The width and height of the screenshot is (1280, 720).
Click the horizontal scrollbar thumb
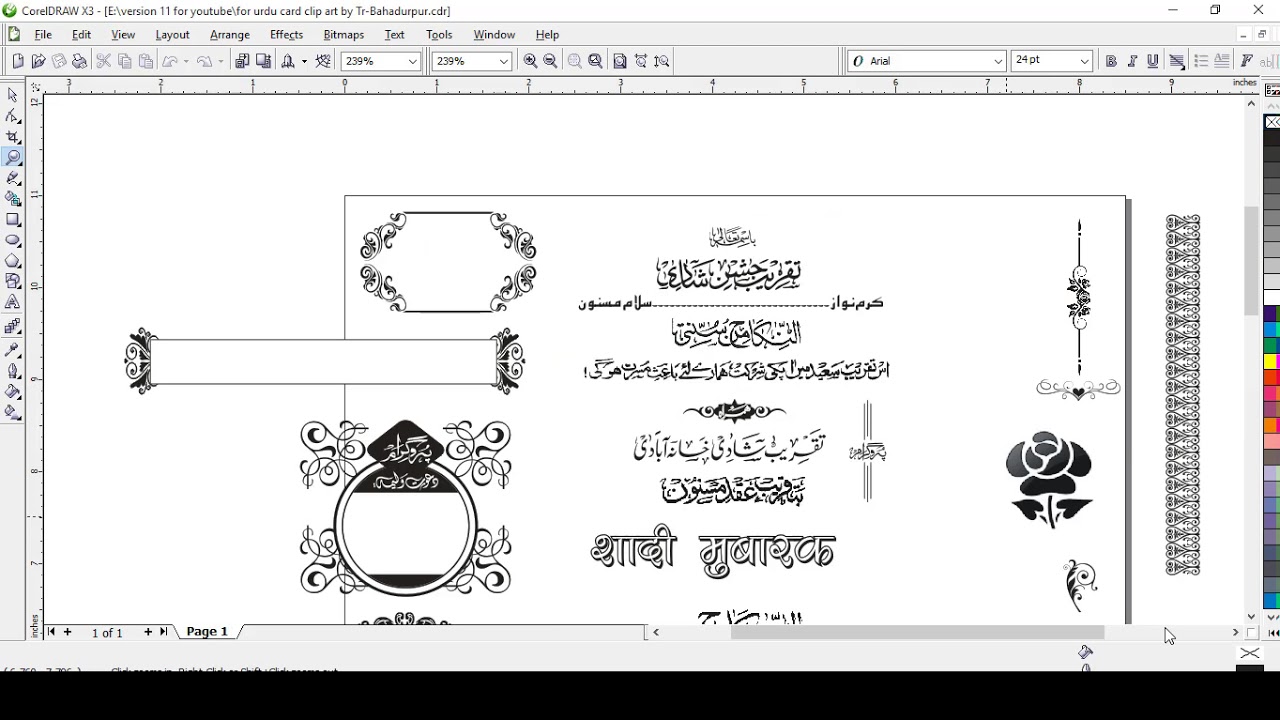917,632
